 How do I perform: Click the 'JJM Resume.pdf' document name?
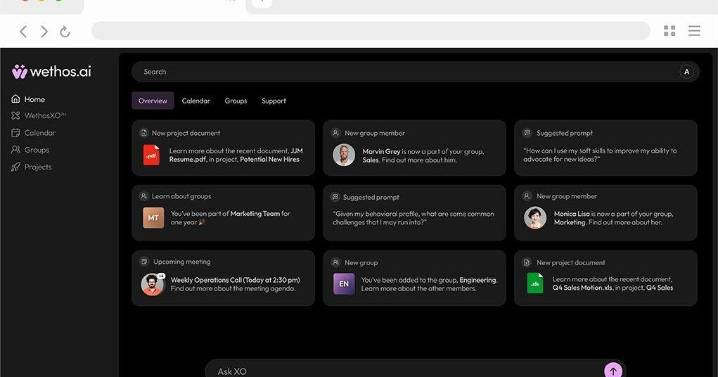coord(236,155)
